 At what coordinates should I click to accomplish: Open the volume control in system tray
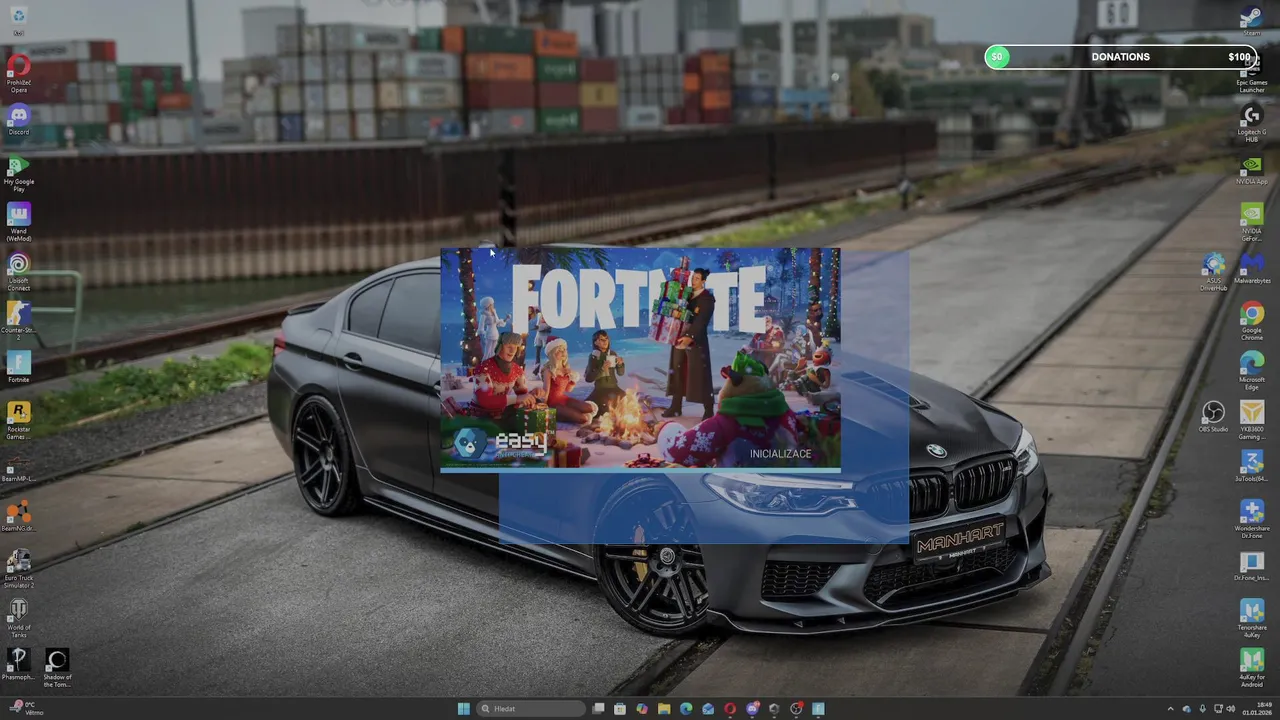coord(1230,709)
